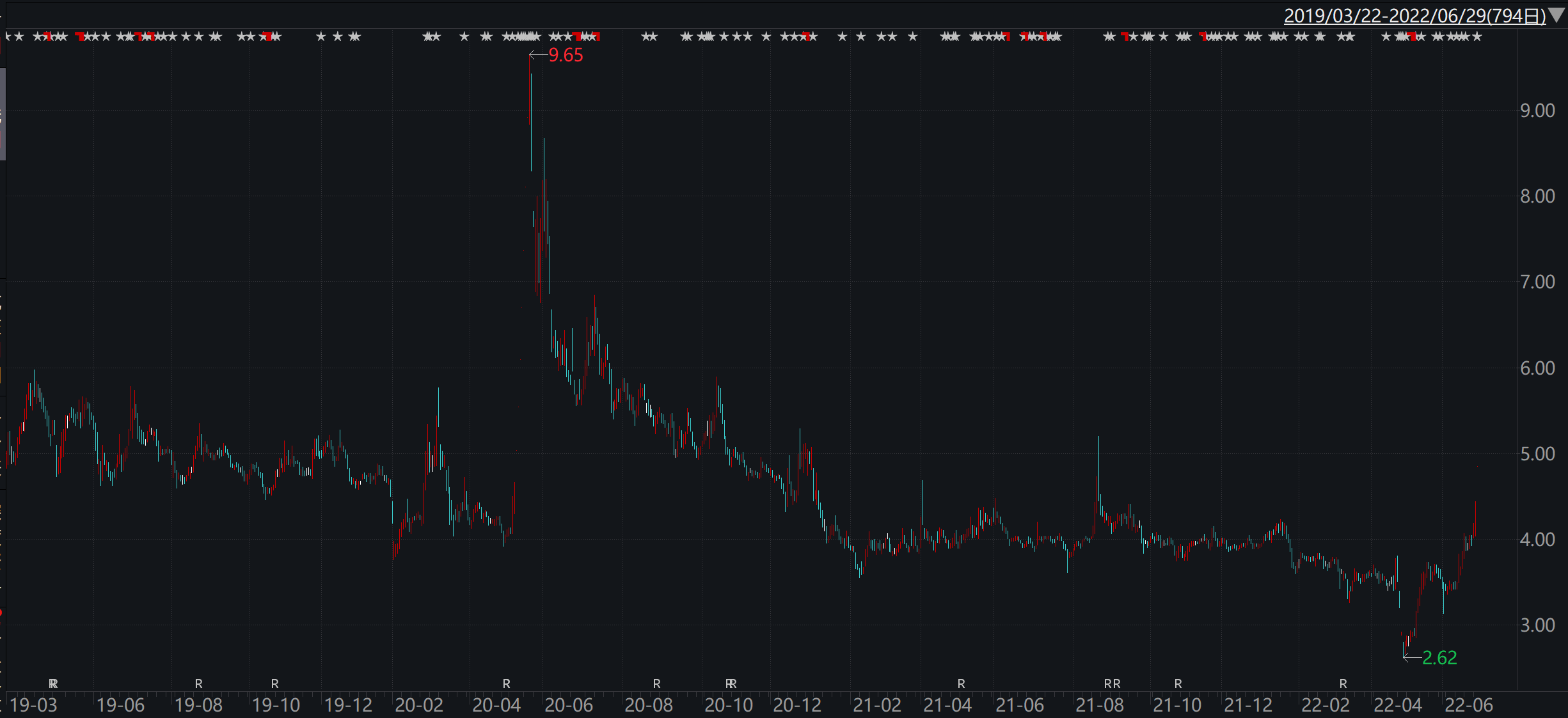Click the R marker above 20-08
The image size is (1568, 718).
(657, 683)
